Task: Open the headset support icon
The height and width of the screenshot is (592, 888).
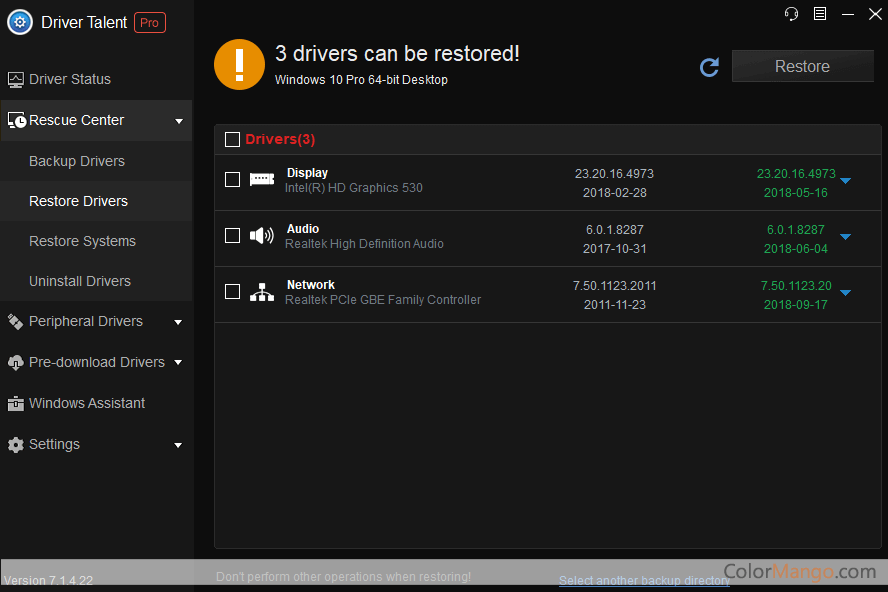Action: (792, 13)
